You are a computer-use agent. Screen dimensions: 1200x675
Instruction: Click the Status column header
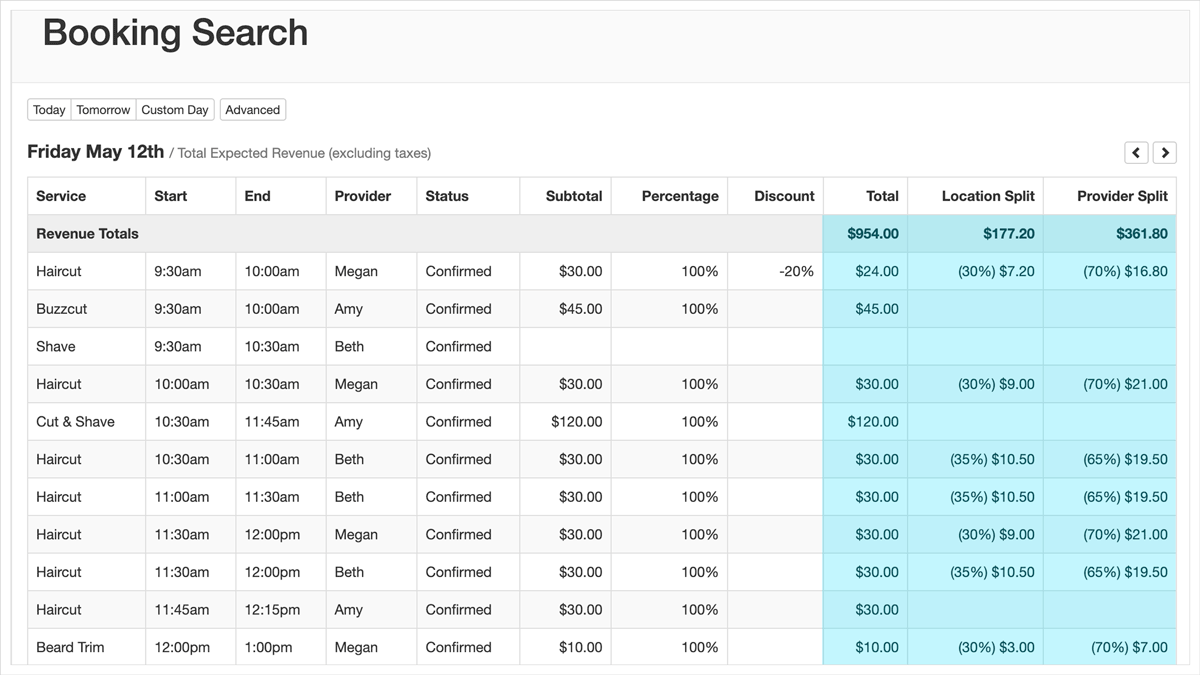(446, 196)
